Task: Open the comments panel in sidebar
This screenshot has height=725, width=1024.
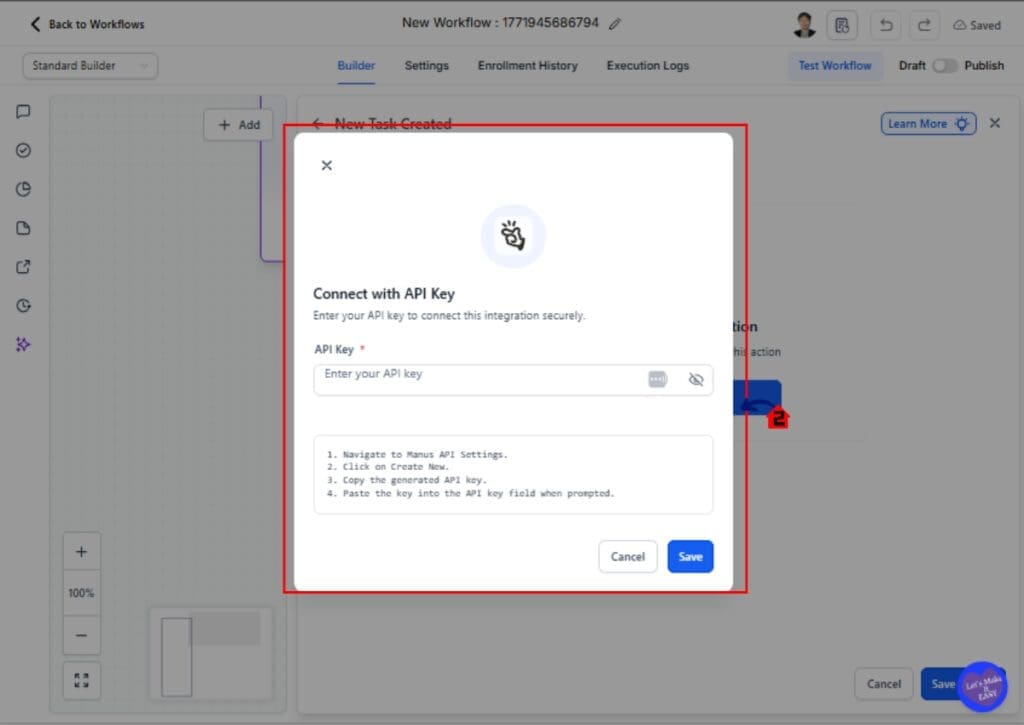Action: tap(23, 111)
